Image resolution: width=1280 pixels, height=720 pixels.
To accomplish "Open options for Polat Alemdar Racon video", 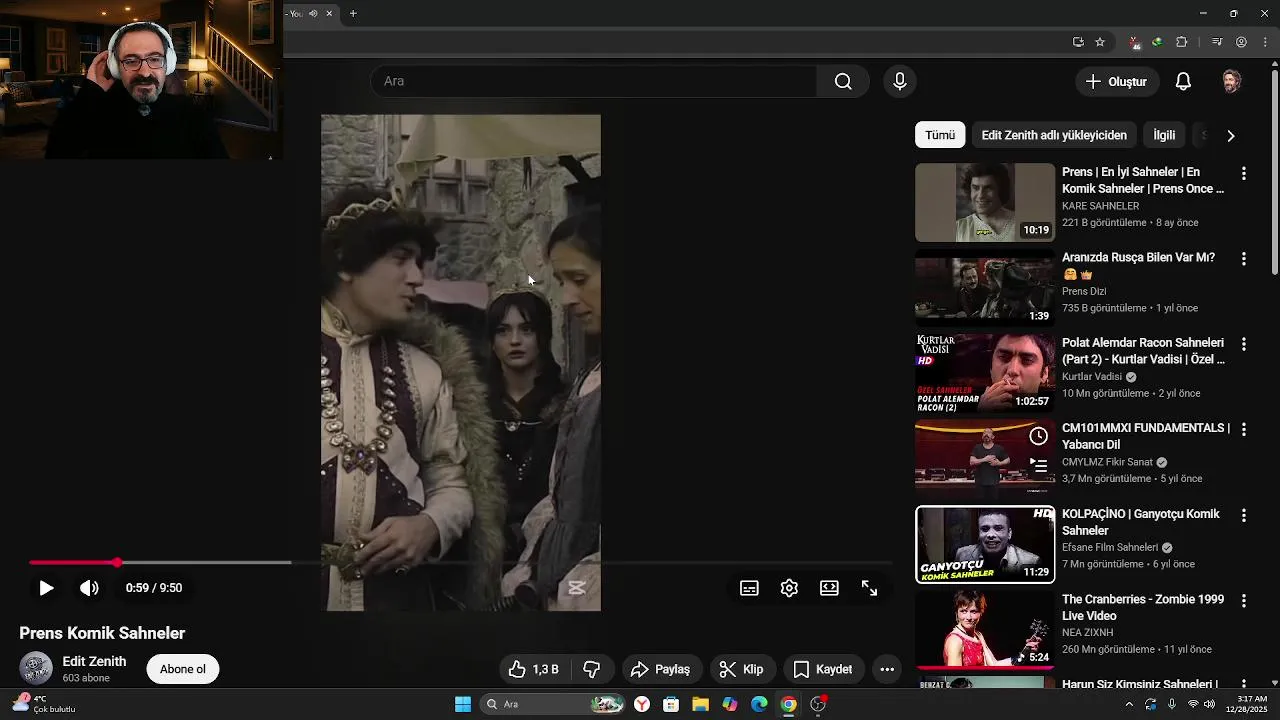I will pyautogui.click(x=1244, y=344).
